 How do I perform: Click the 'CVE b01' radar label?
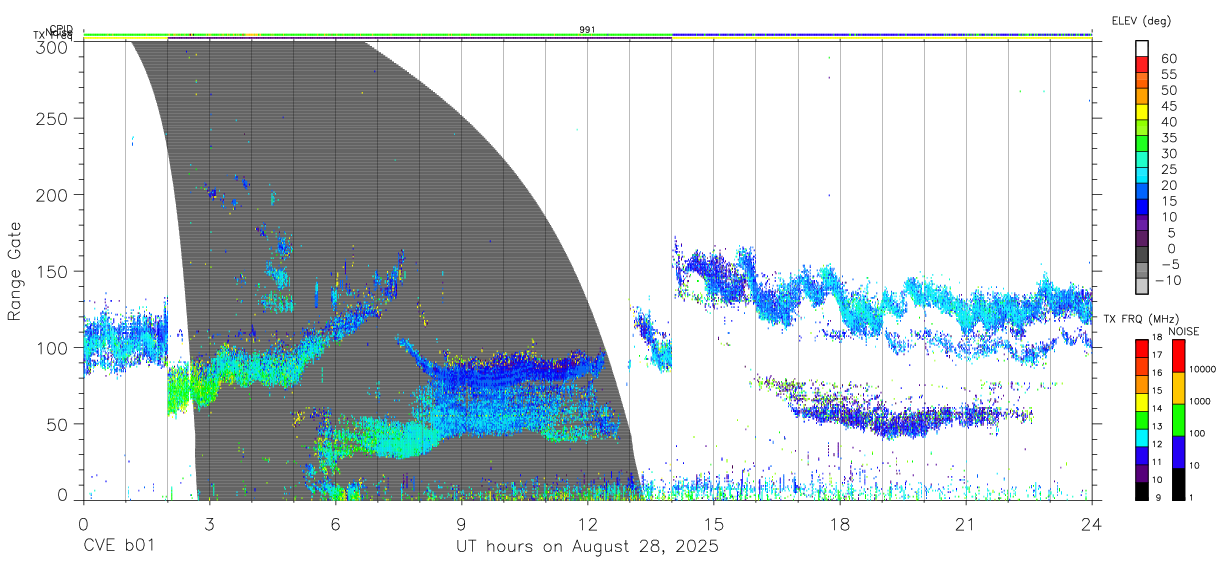pos(118,547)
